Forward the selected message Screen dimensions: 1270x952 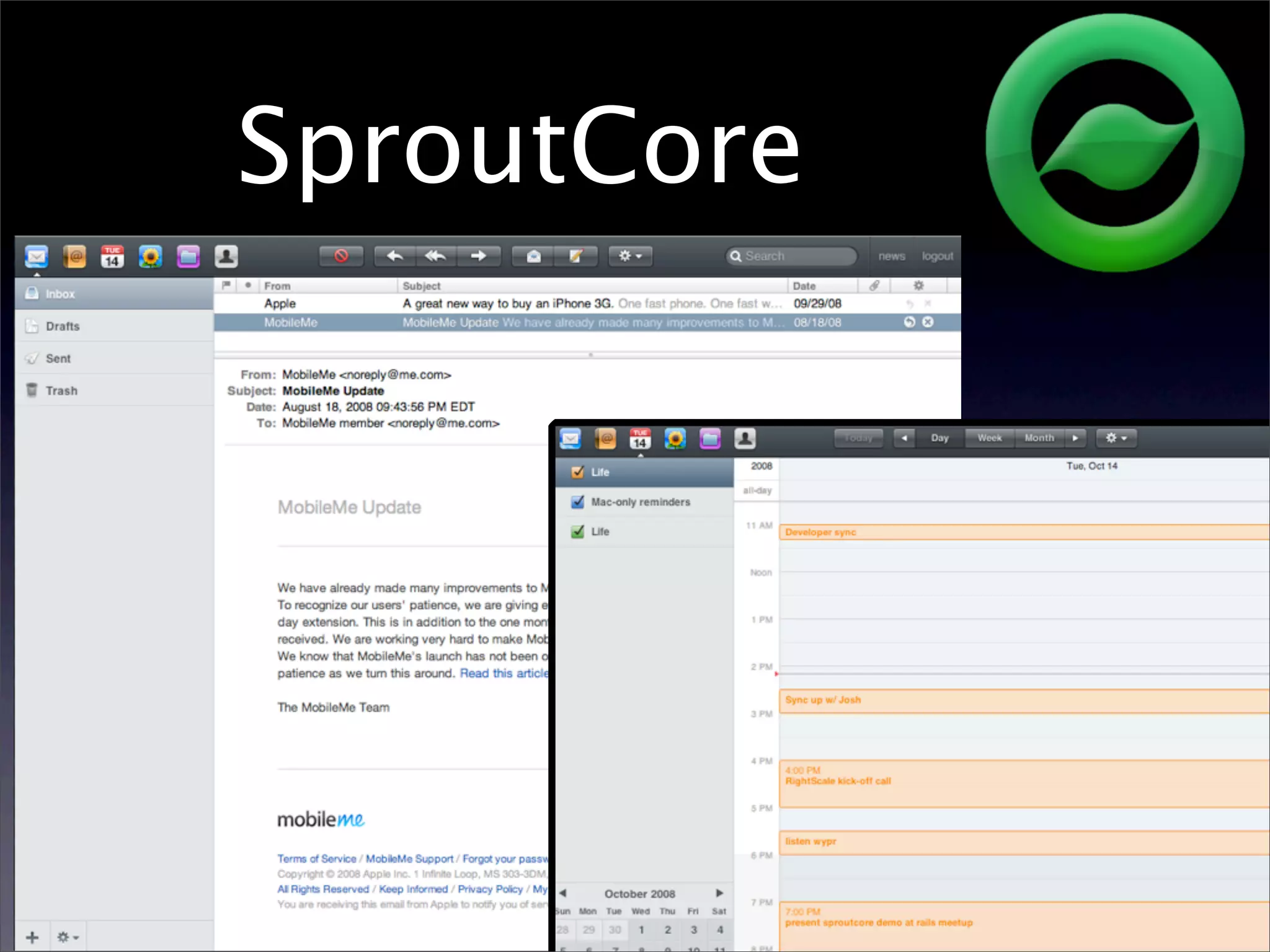(478, 256)
